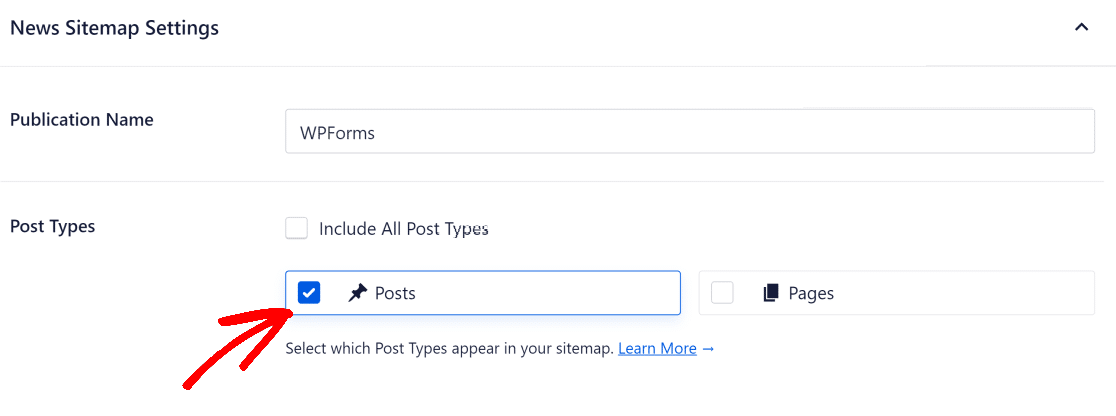The width and height of the screenshot is (1116, 416).
Task: Click empty space inside the Pages option box
Action: 960,293
